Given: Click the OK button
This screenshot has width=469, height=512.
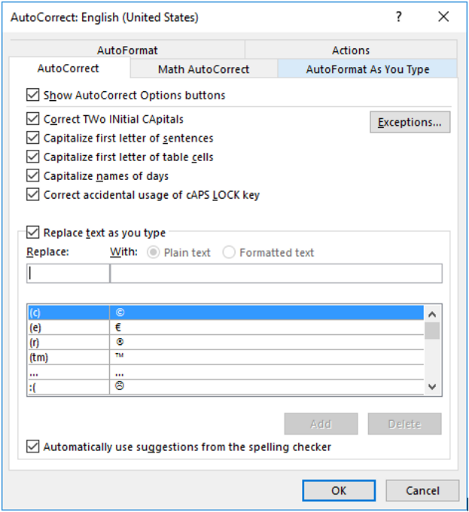Looking at the screenshot, I should pyautogui.click(x=339, y=490).
